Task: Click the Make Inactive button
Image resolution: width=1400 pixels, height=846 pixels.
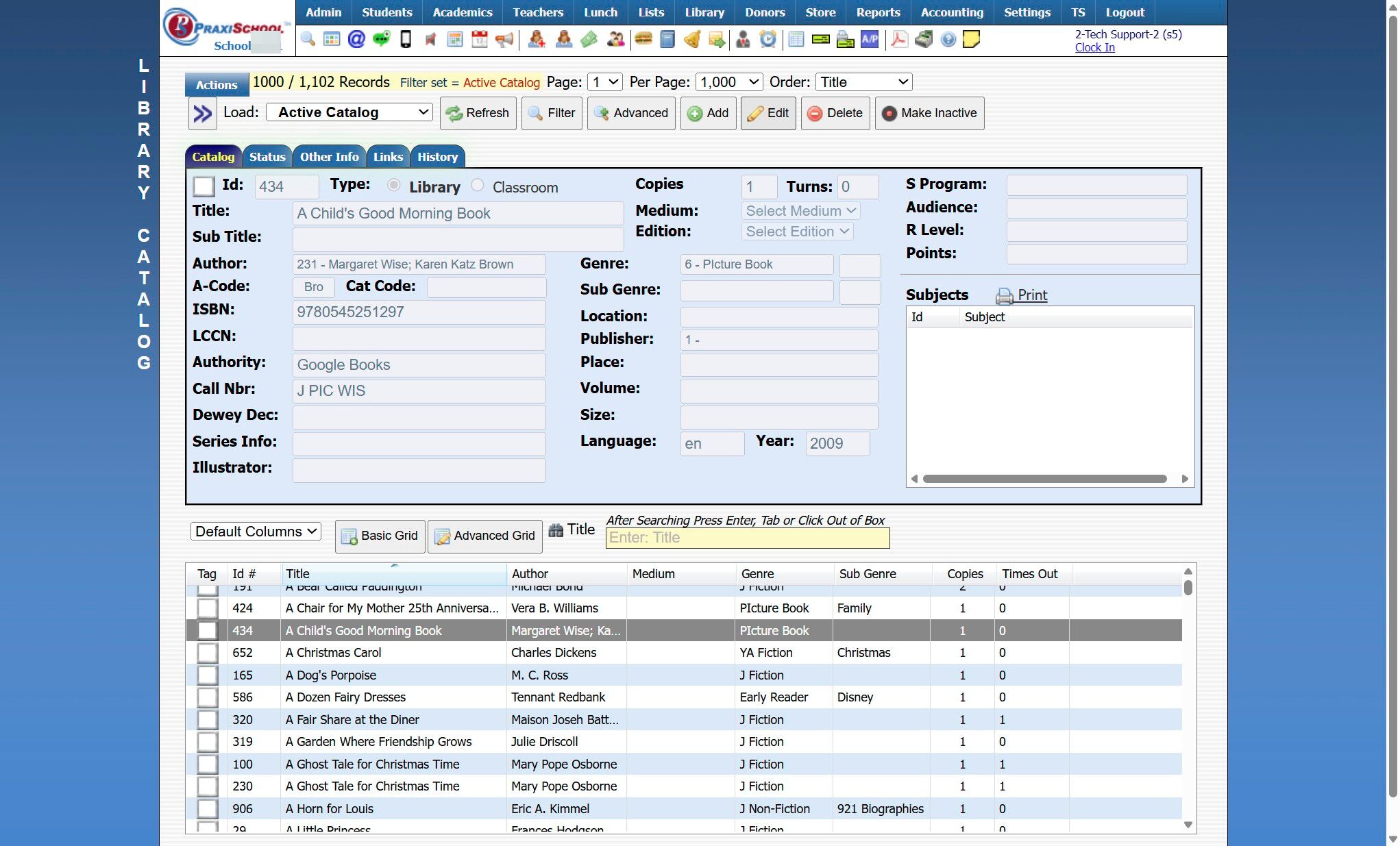Action: pyautogui.click(x=929, y=113)
